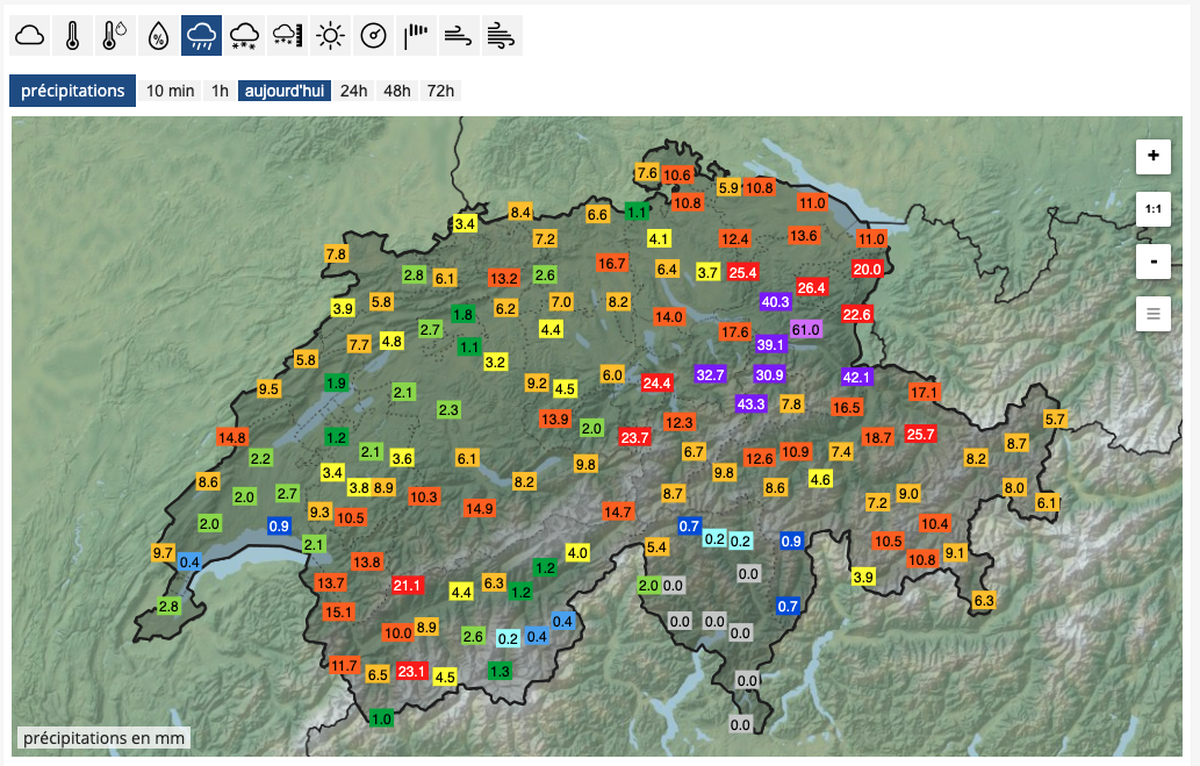Click the 17.1 station value
This screenshot has height=766, width=1200.
tap(925, 392)
